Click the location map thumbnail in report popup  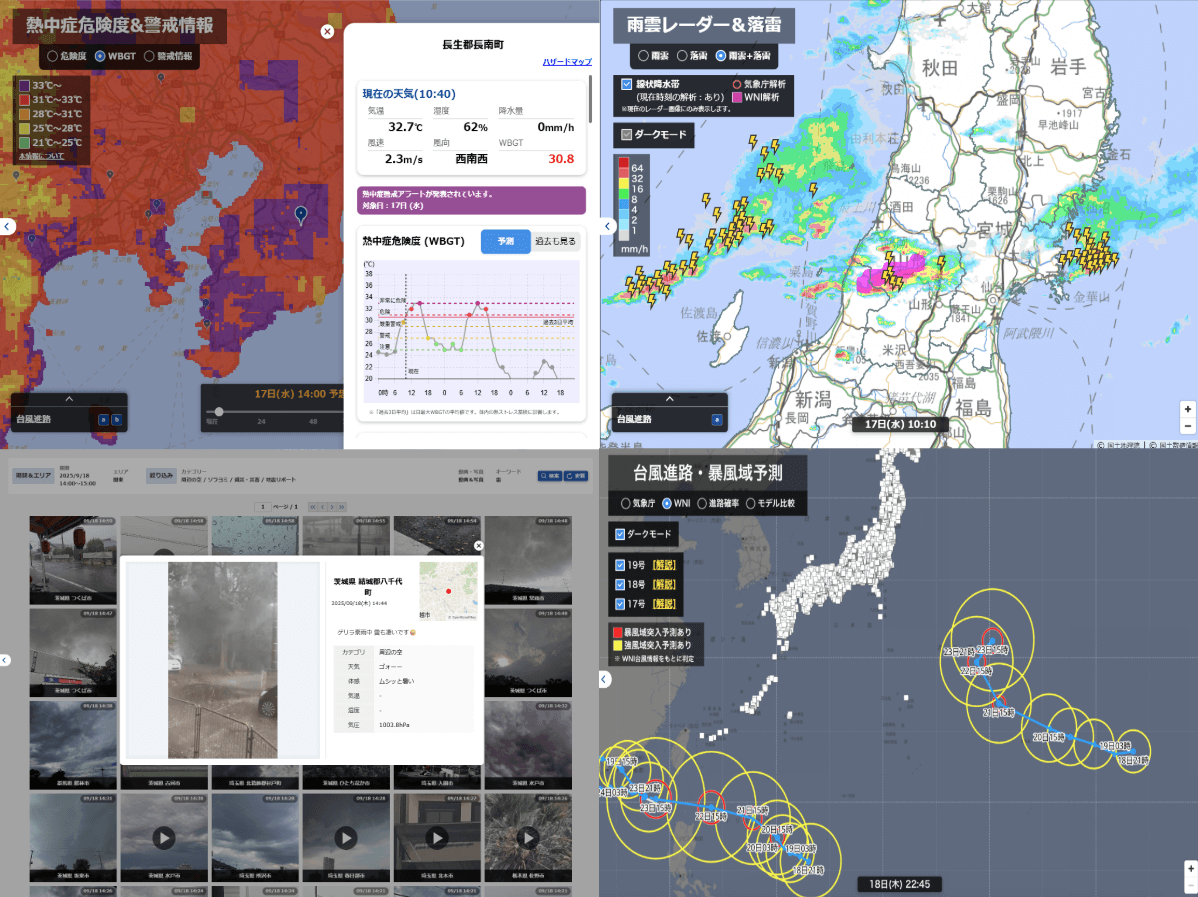pos(448,591)
